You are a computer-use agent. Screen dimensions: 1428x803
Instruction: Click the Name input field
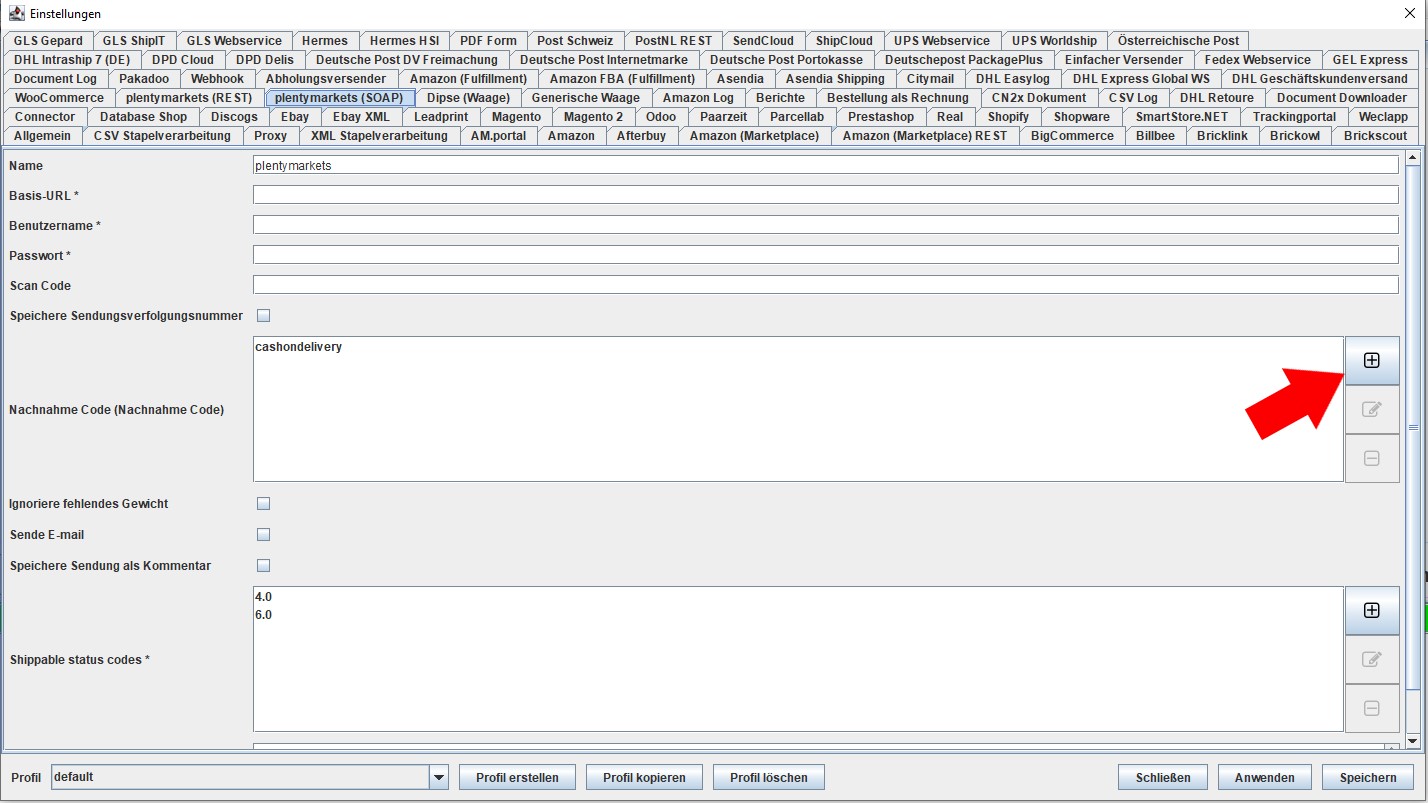coord(826,165)
